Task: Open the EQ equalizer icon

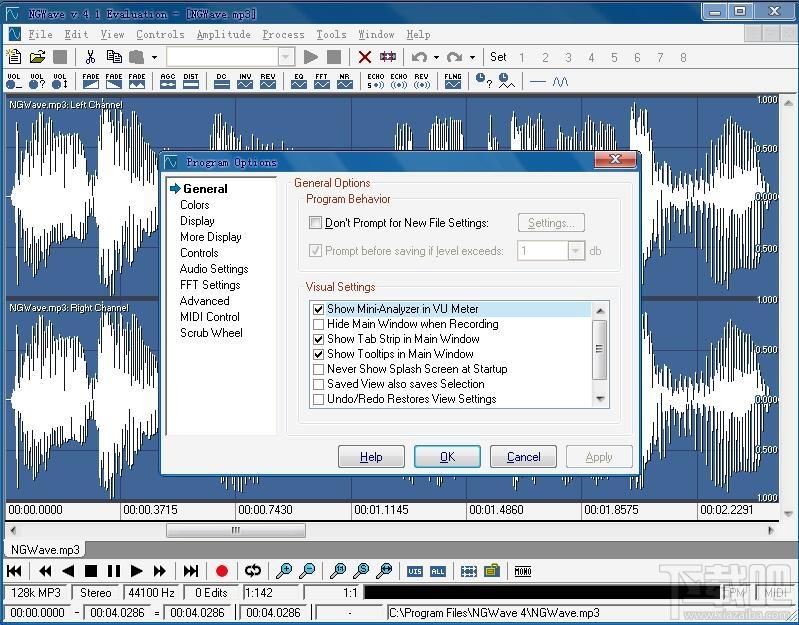Action: (x=299, y=81)
